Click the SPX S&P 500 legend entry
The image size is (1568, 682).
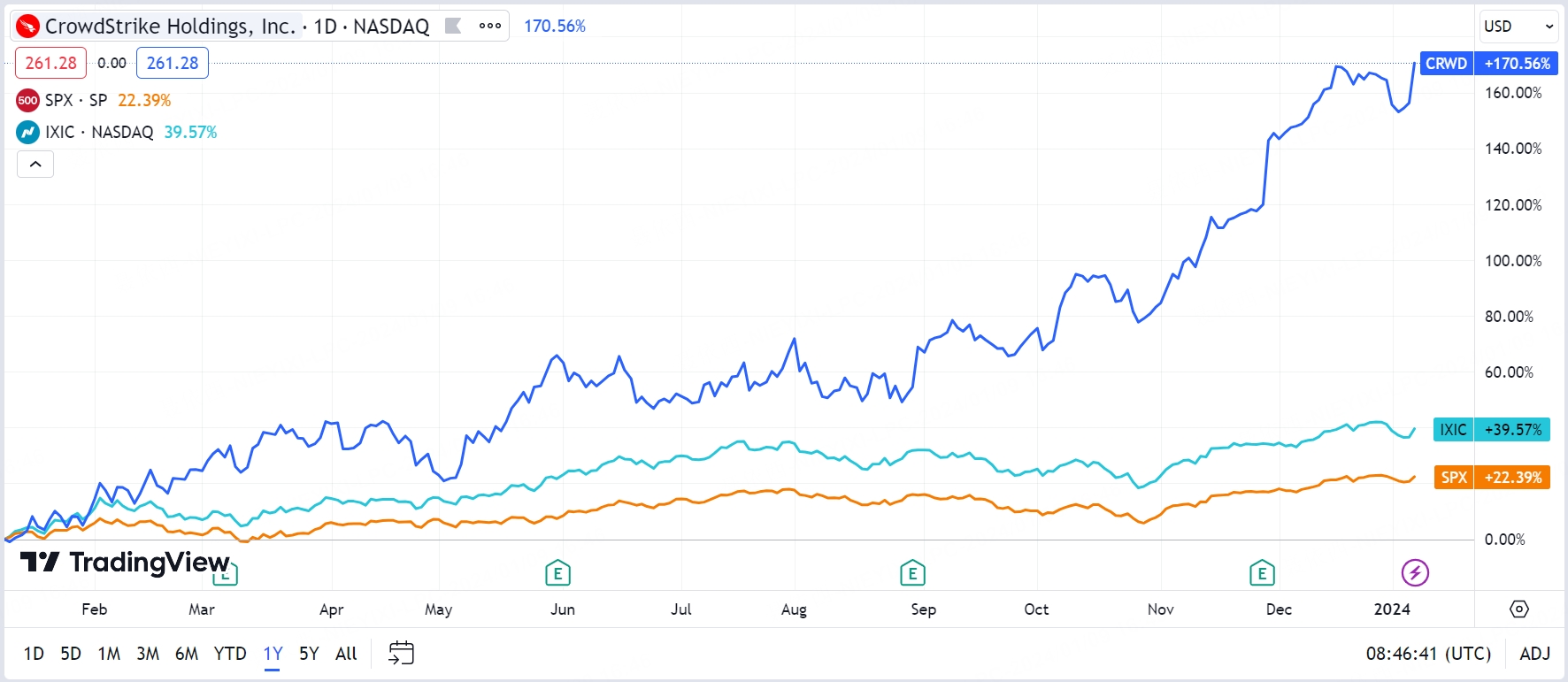point(75,101)
